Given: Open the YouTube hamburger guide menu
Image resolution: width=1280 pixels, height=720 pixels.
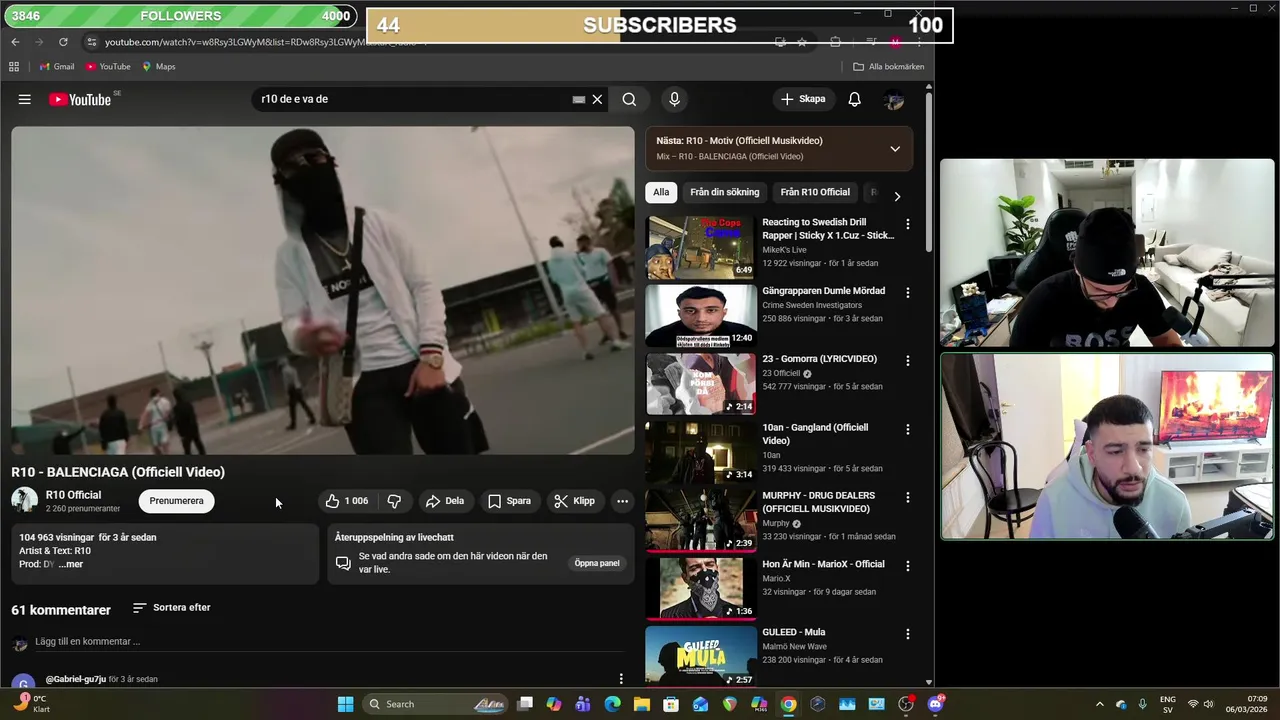Looking at the screenshot, I should click(x=25, y=99).
